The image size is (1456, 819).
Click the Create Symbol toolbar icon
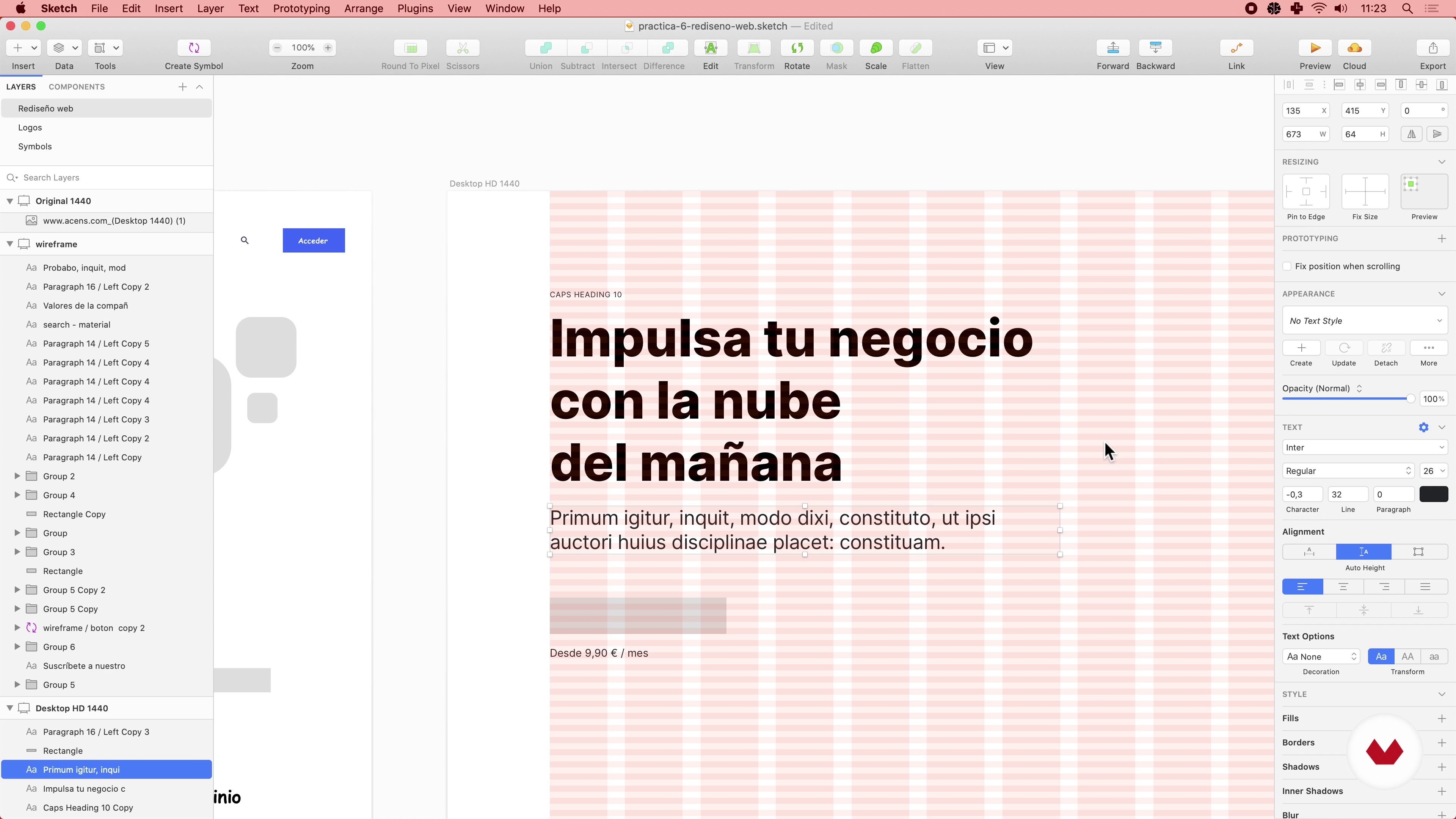click(x=194, y=48)
